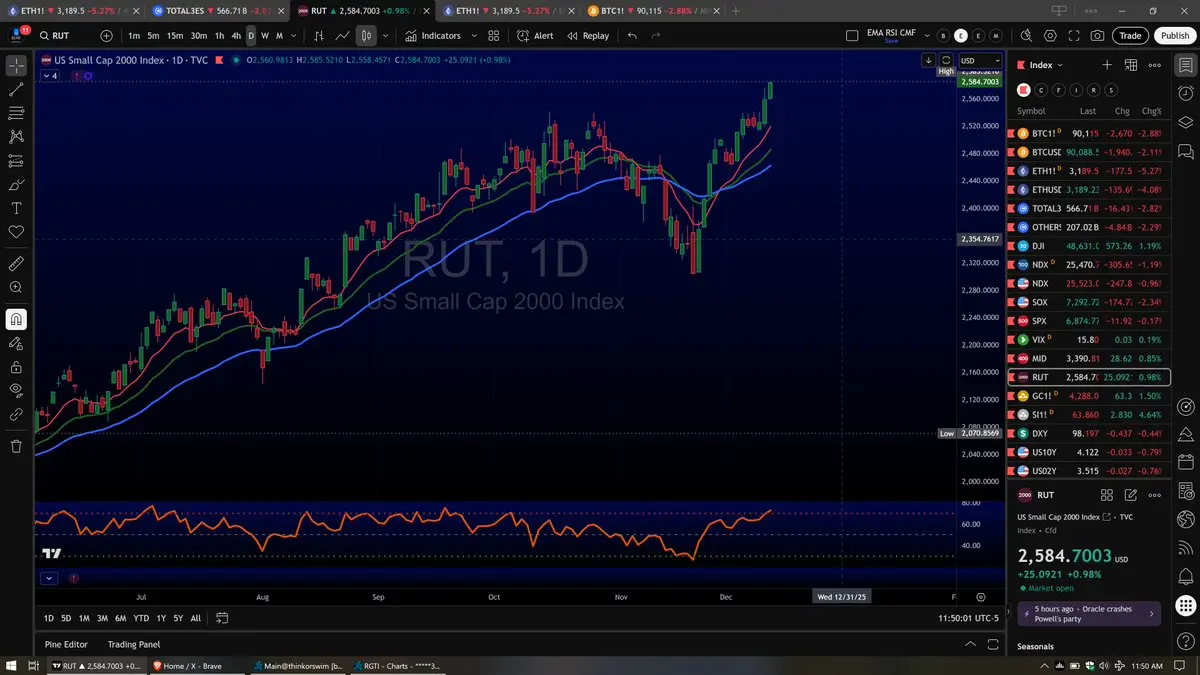Toggle the chart layout select square
The width and height of the screenshot is (1200, 675).
[852, 35]
